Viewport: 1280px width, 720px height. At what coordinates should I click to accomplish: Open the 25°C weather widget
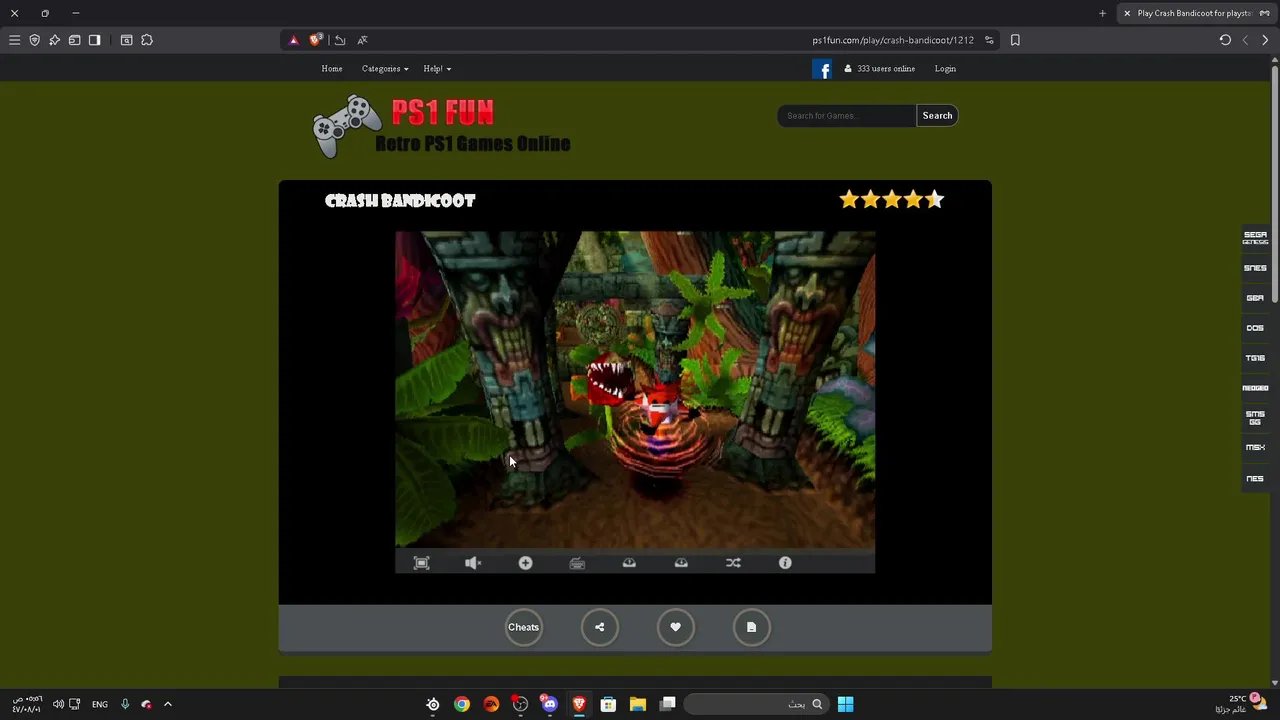click(x=1241, y=704)
